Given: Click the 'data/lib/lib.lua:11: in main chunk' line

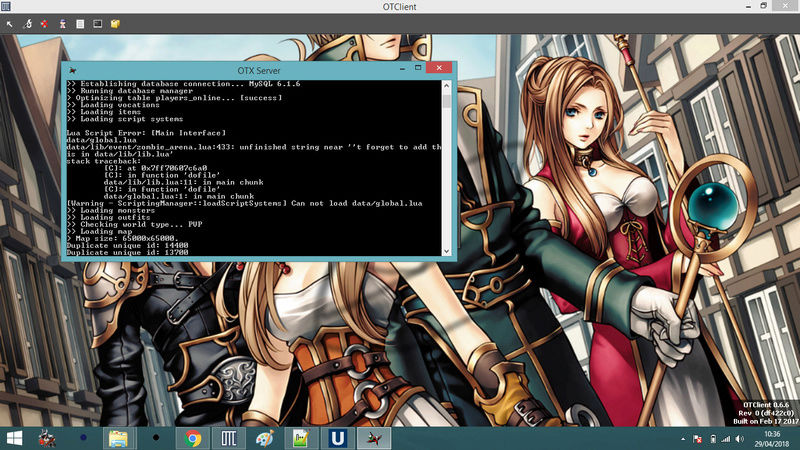Looking at the screenshot, I should 184,182.
